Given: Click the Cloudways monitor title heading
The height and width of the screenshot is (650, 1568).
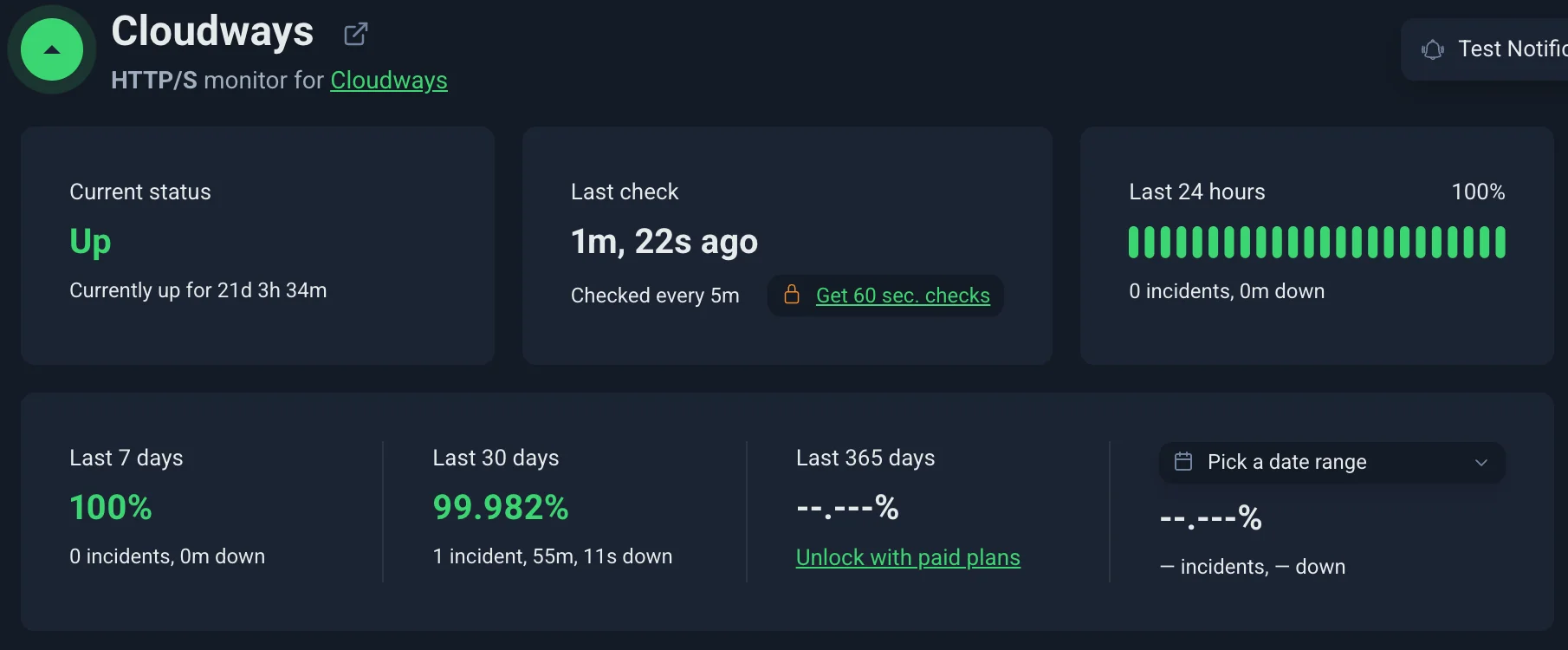Looking at the screenshot, I should tap(212, 32).
